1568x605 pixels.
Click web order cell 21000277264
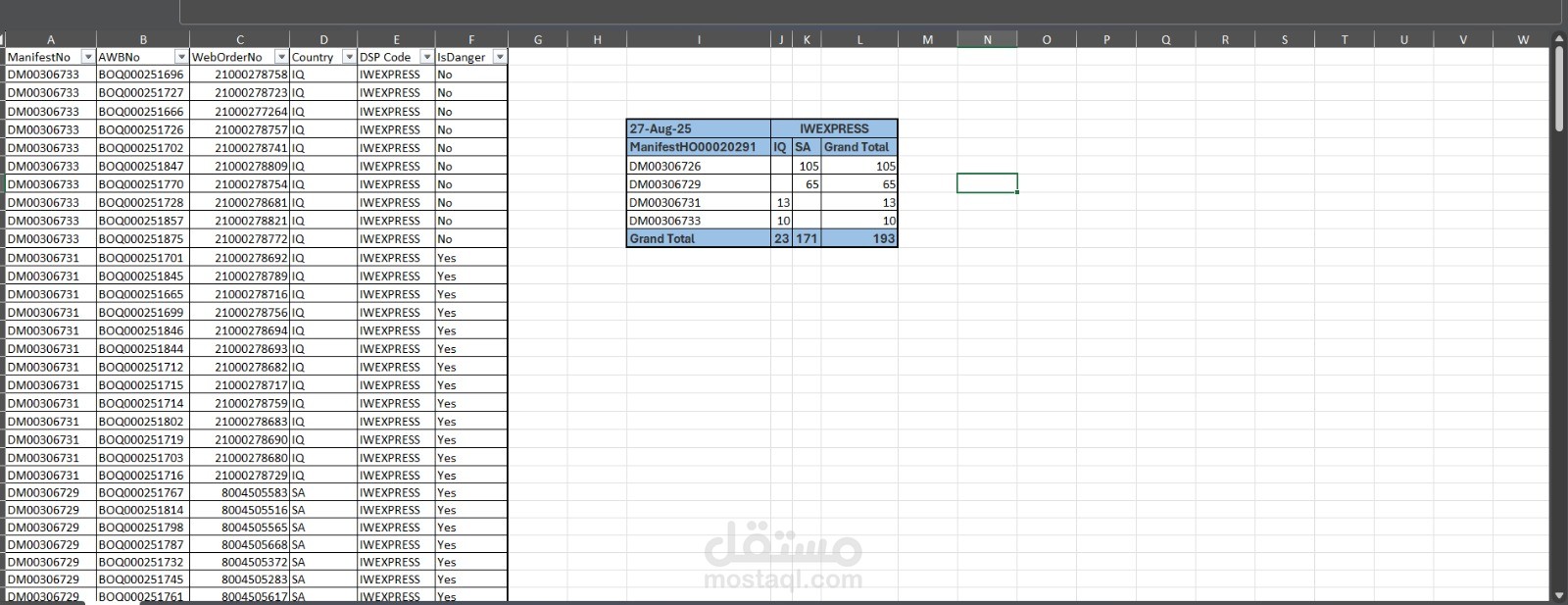click(x=240, y=112)
